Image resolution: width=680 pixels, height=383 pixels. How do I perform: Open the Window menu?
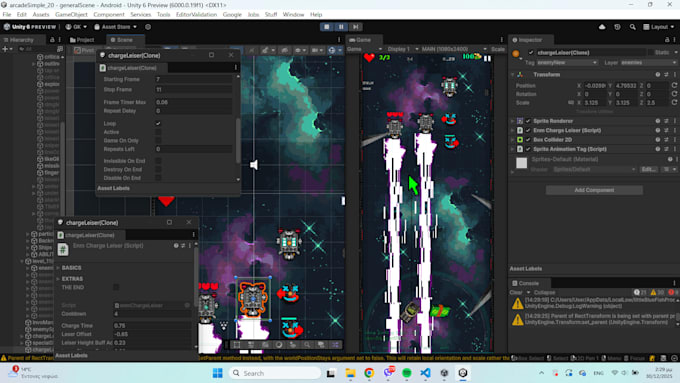(x=293, y=14)
